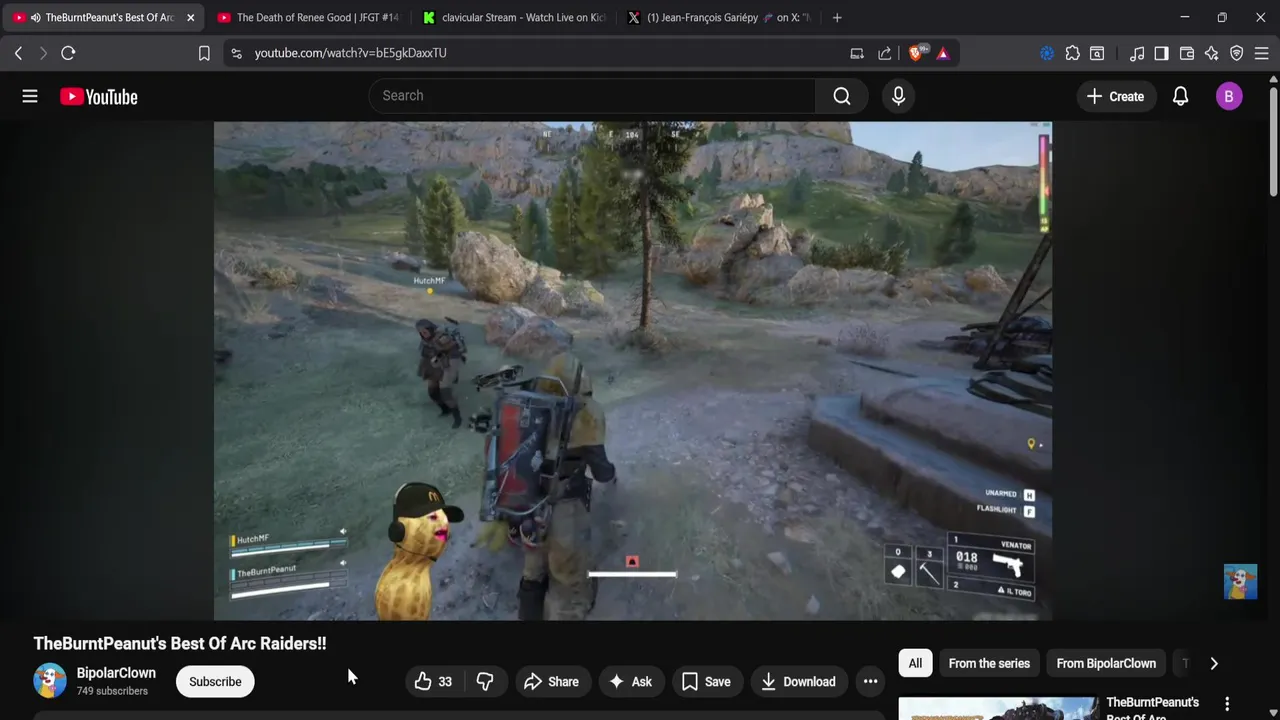Open BipolarClown channel name link
The image size is (1280, 720).
pos(116,673)
